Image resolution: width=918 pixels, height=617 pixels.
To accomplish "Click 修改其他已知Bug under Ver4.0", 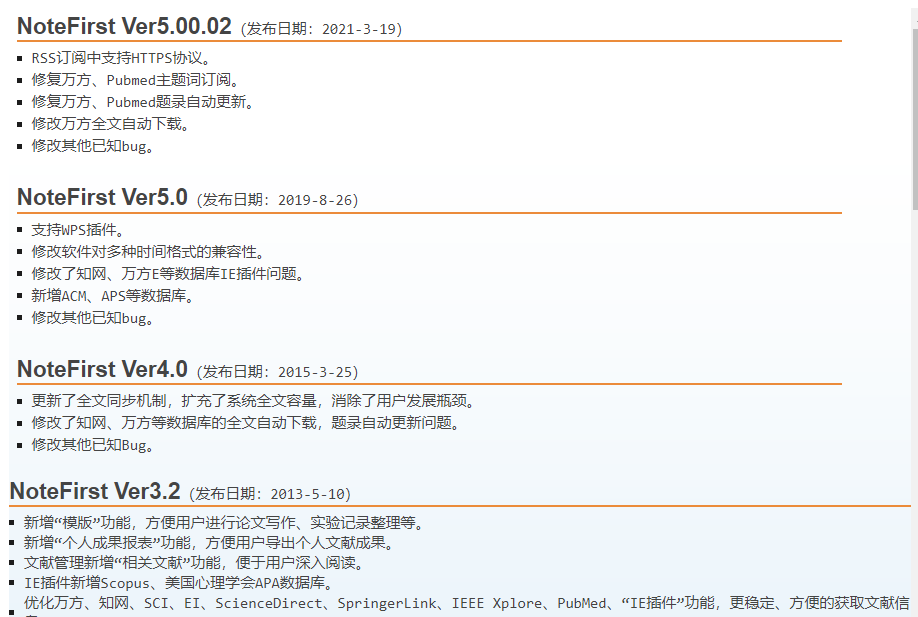I will click(93, 445).
